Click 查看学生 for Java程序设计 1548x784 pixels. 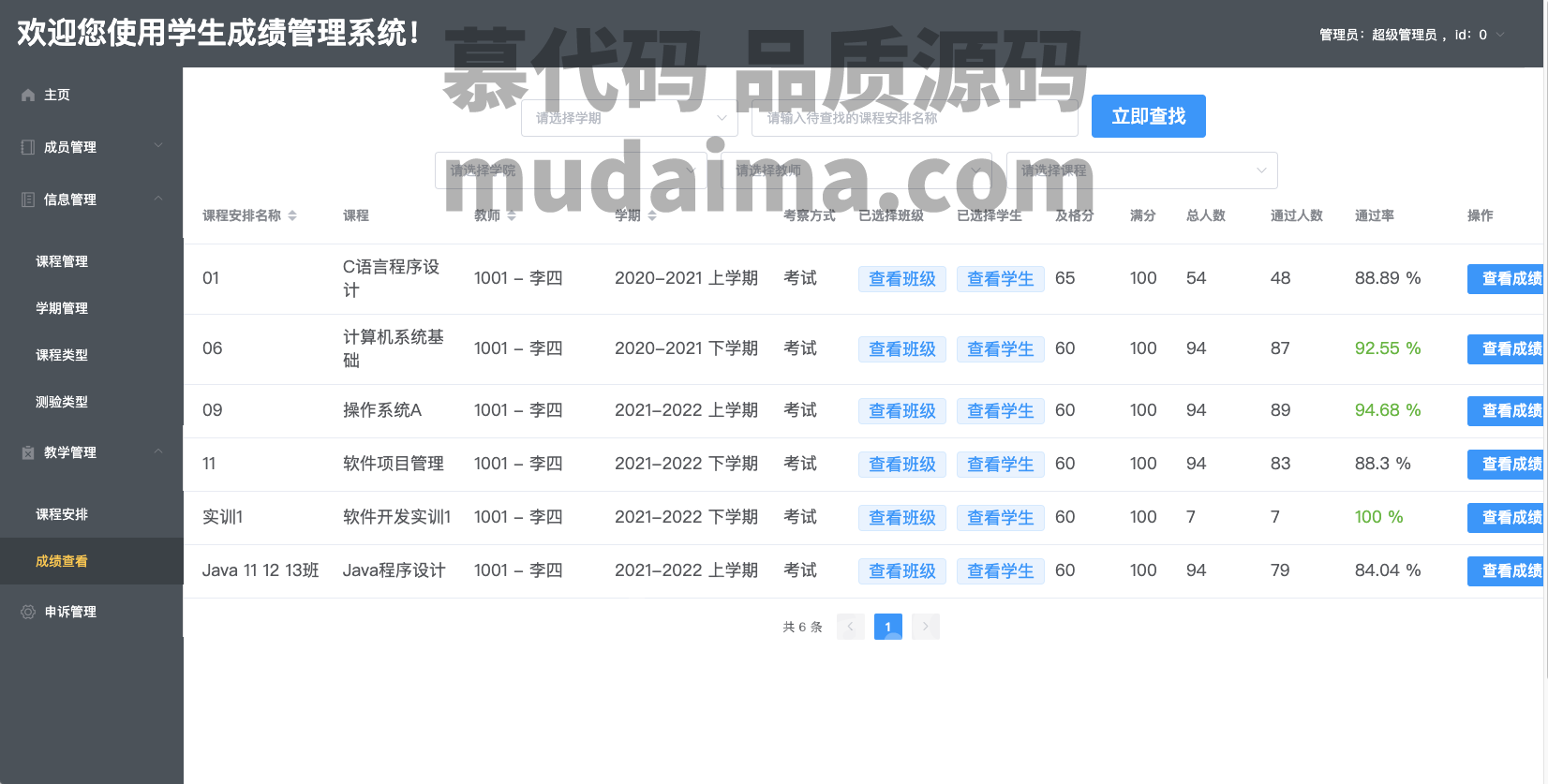tap(1001, 571)
